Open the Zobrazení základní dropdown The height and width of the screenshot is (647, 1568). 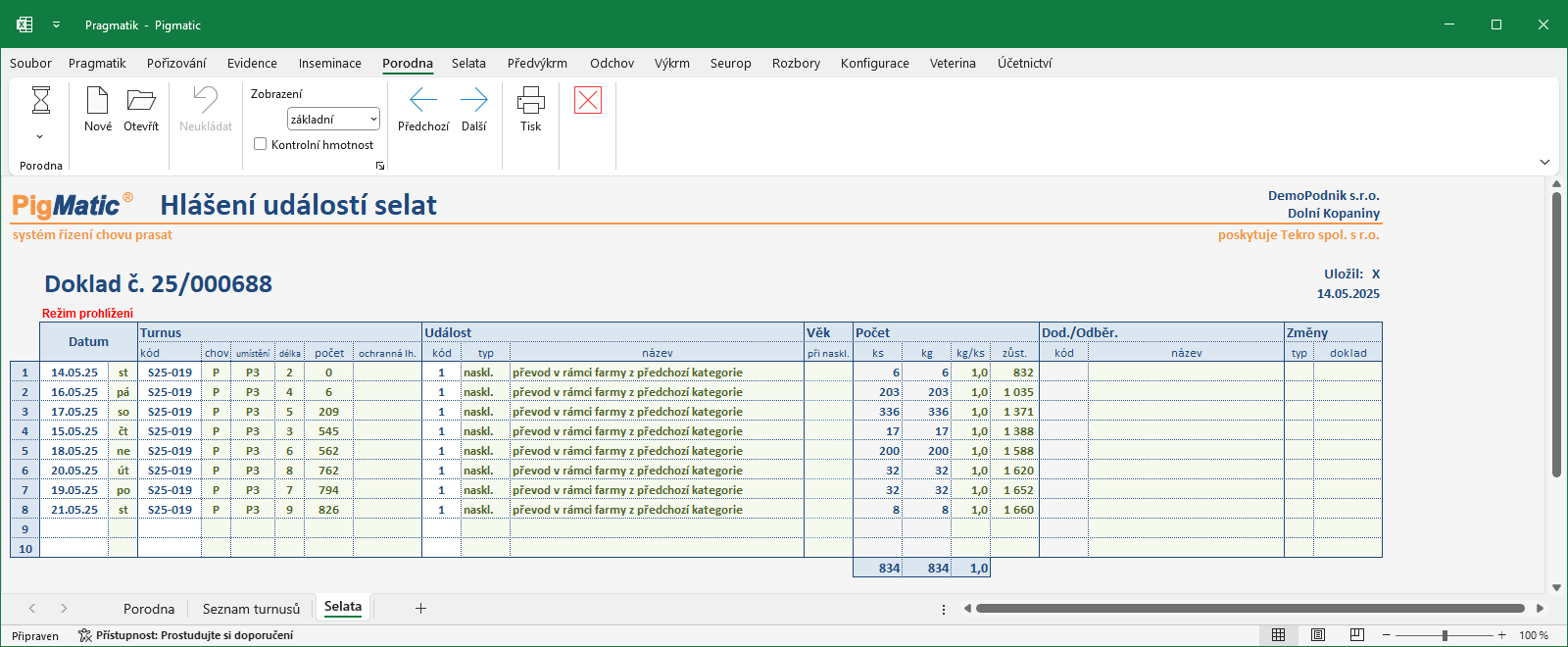tap(333, 119)
